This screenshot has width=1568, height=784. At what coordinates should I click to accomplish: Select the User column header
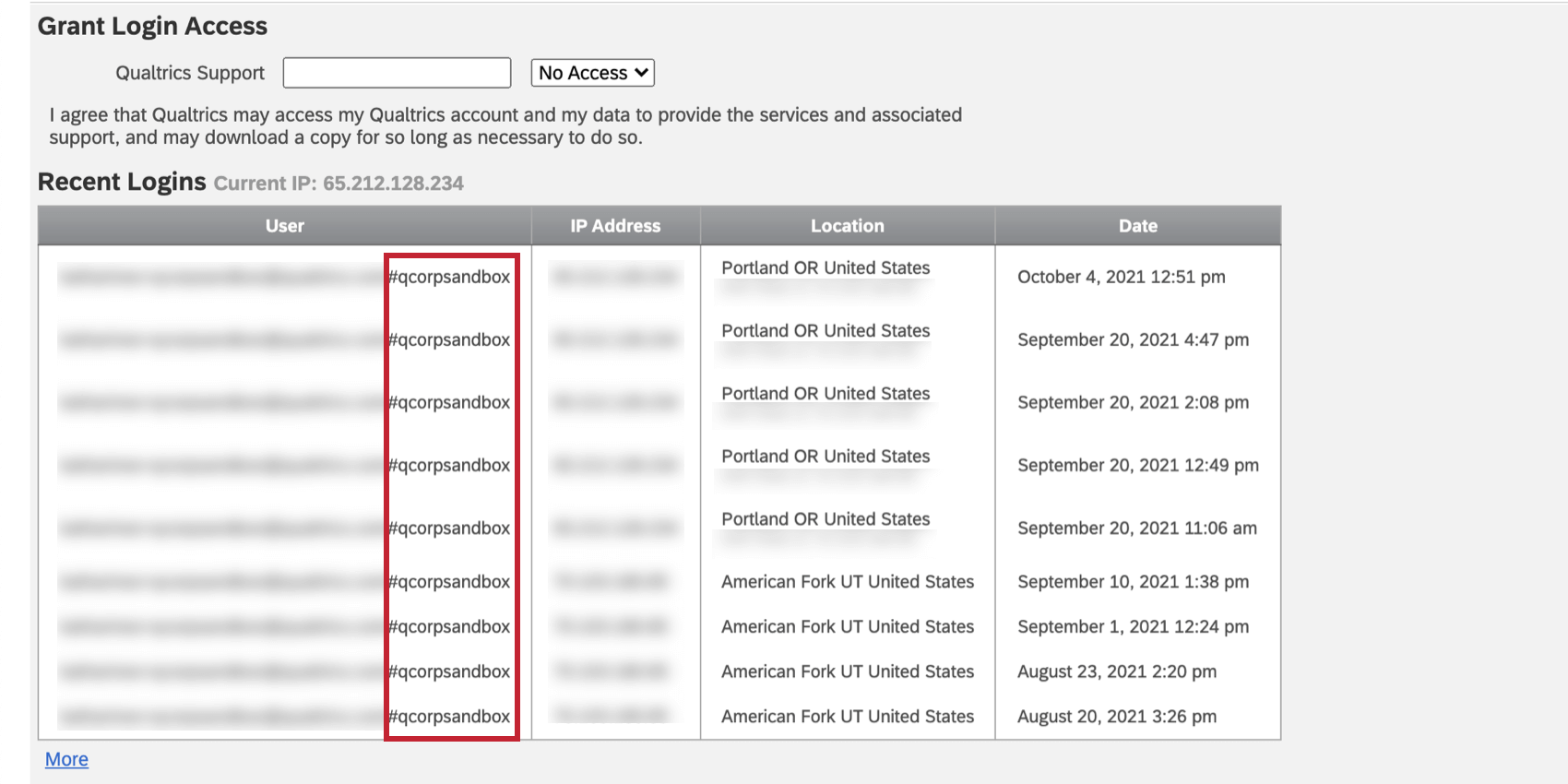(x=284, y=225)
